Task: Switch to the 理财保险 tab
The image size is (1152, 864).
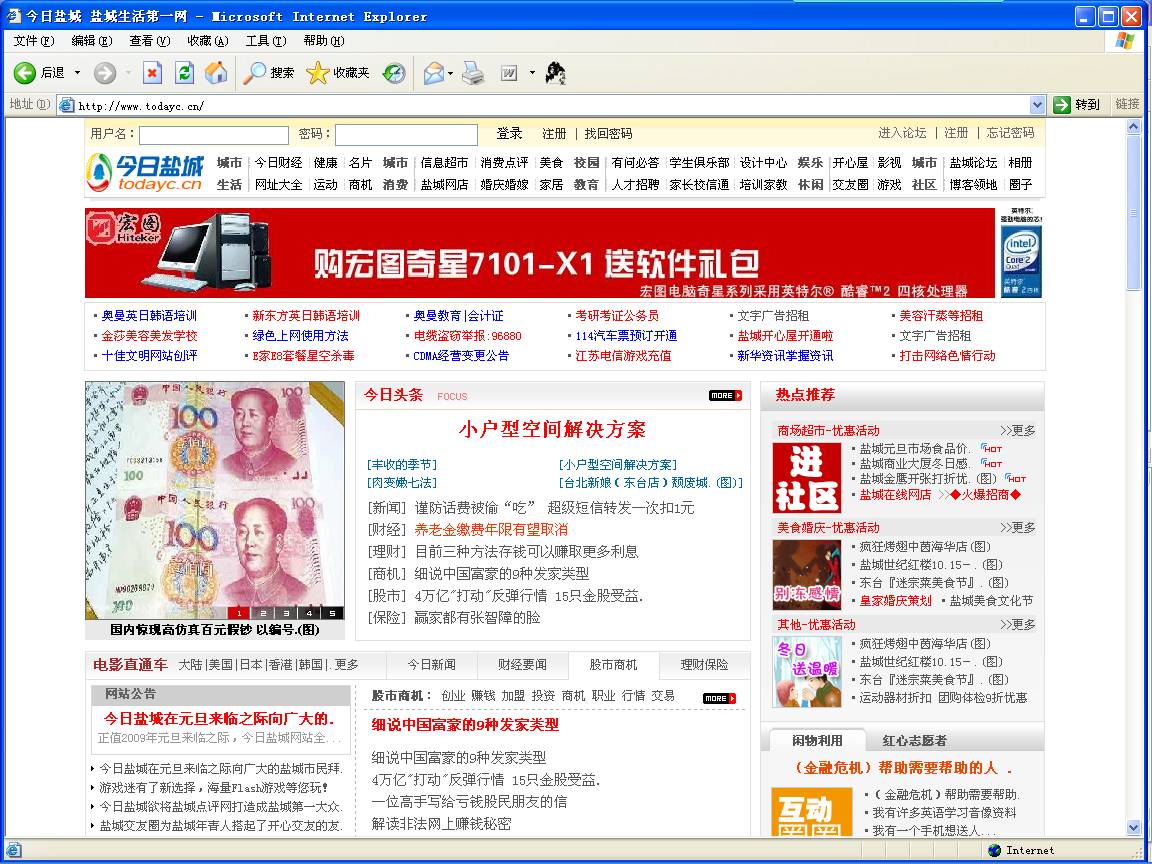Action: coord(704,665)
